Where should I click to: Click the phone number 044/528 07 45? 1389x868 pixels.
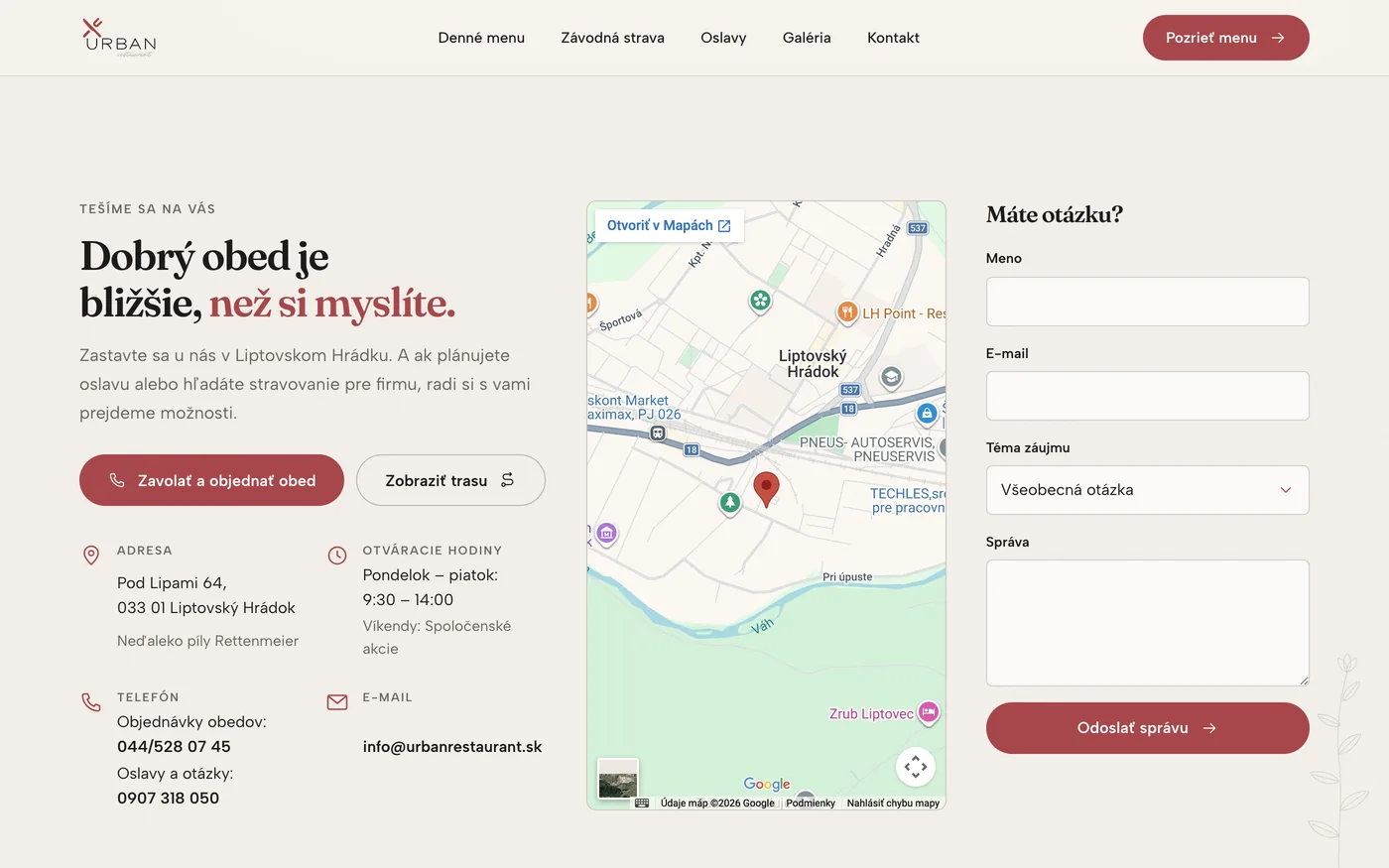(174, 746)
